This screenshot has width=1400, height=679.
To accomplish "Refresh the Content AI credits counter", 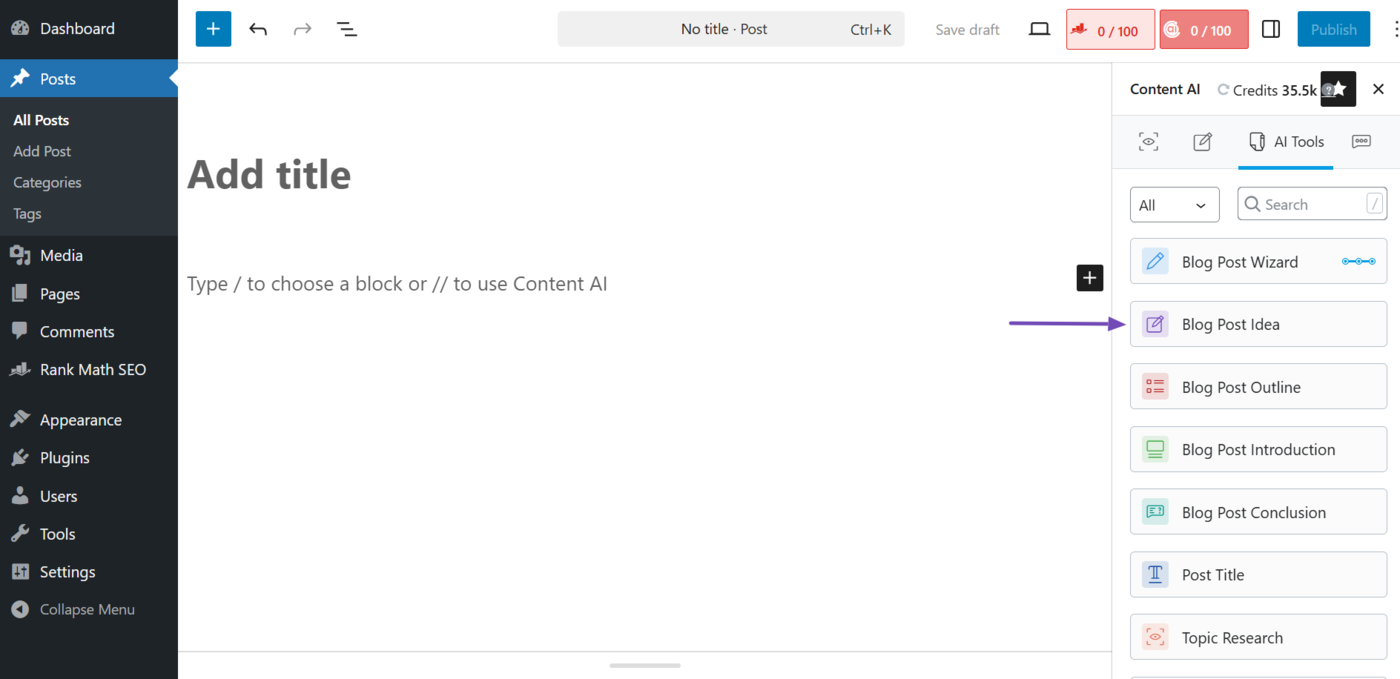I will [x=1222, y=89].
